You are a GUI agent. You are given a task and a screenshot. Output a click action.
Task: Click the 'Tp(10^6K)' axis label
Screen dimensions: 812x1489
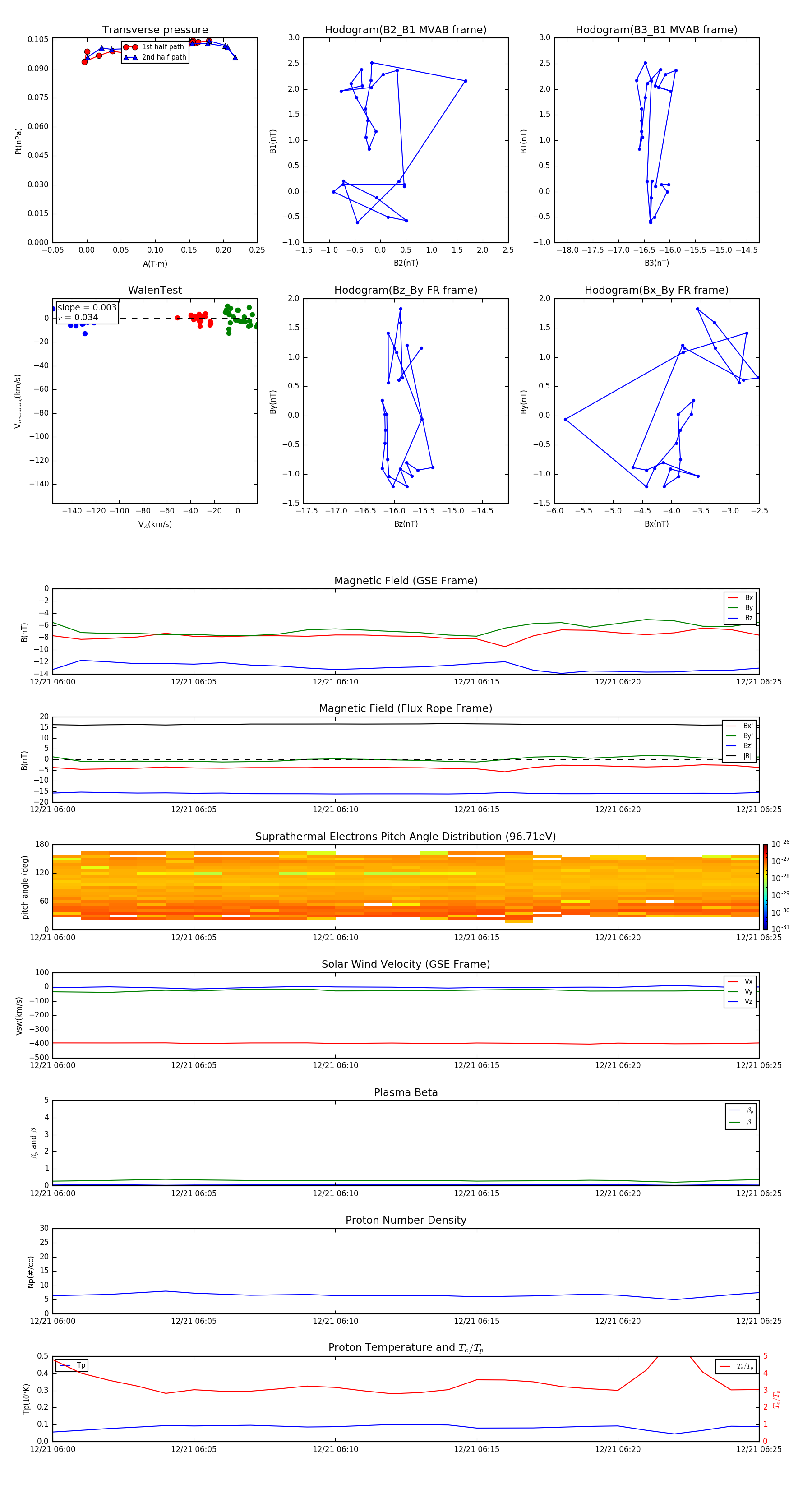pyautogui.click(x=26, y=1399)
